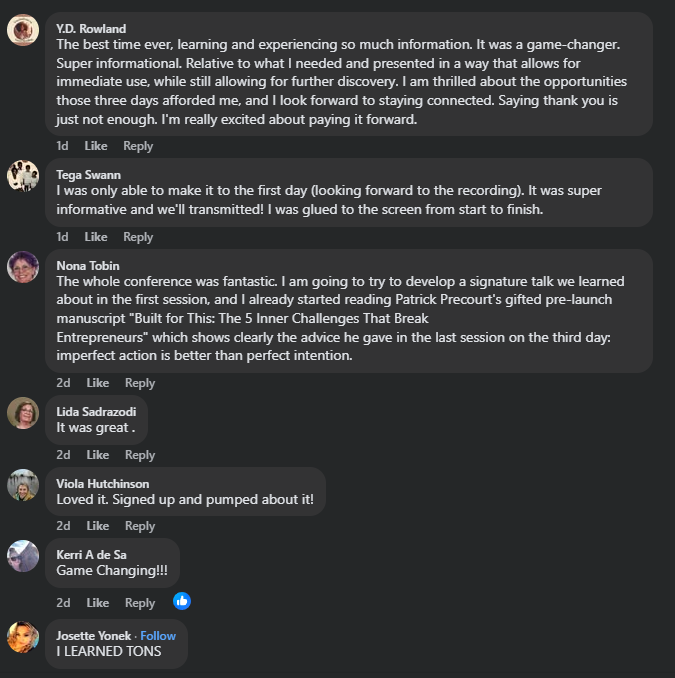Click Y.D. Rowland's profile picture
The height and width of the screenshot is (678, 675).
pos(23,31)
